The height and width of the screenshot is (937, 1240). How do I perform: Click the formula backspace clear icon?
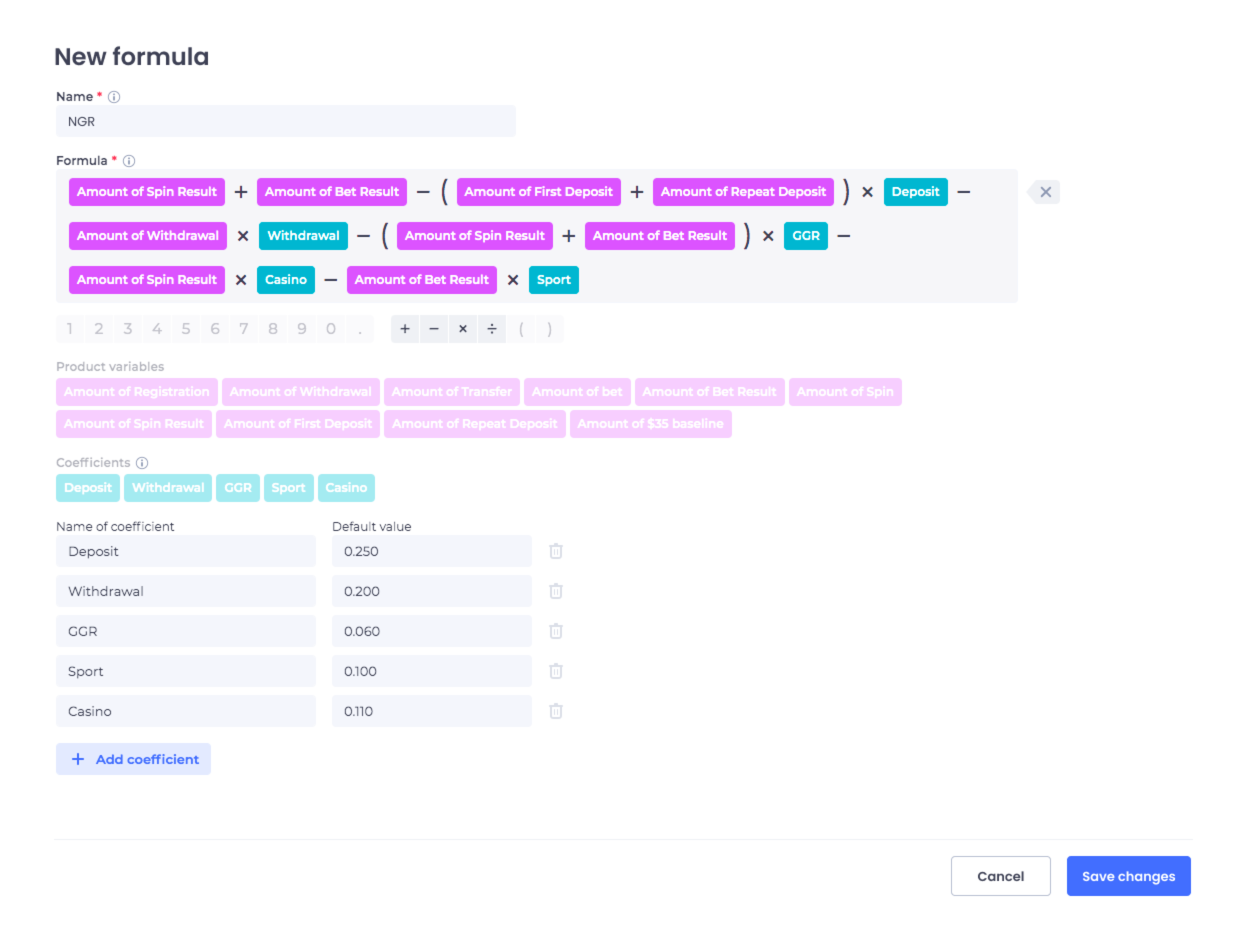point(1045,192)
